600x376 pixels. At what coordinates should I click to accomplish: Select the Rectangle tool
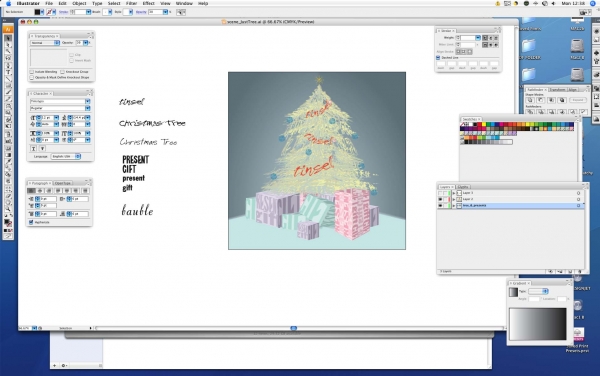(x=8, y=86)
